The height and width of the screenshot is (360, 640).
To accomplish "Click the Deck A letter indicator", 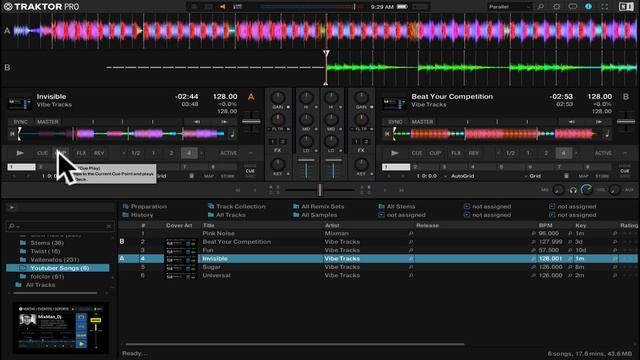I will [x=251, y=97].
